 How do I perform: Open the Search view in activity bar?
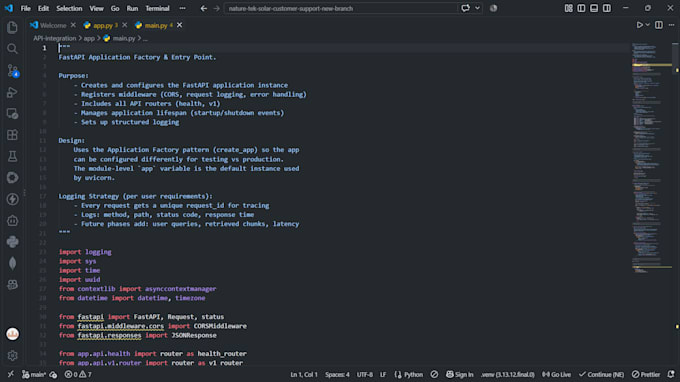(12, 49)
